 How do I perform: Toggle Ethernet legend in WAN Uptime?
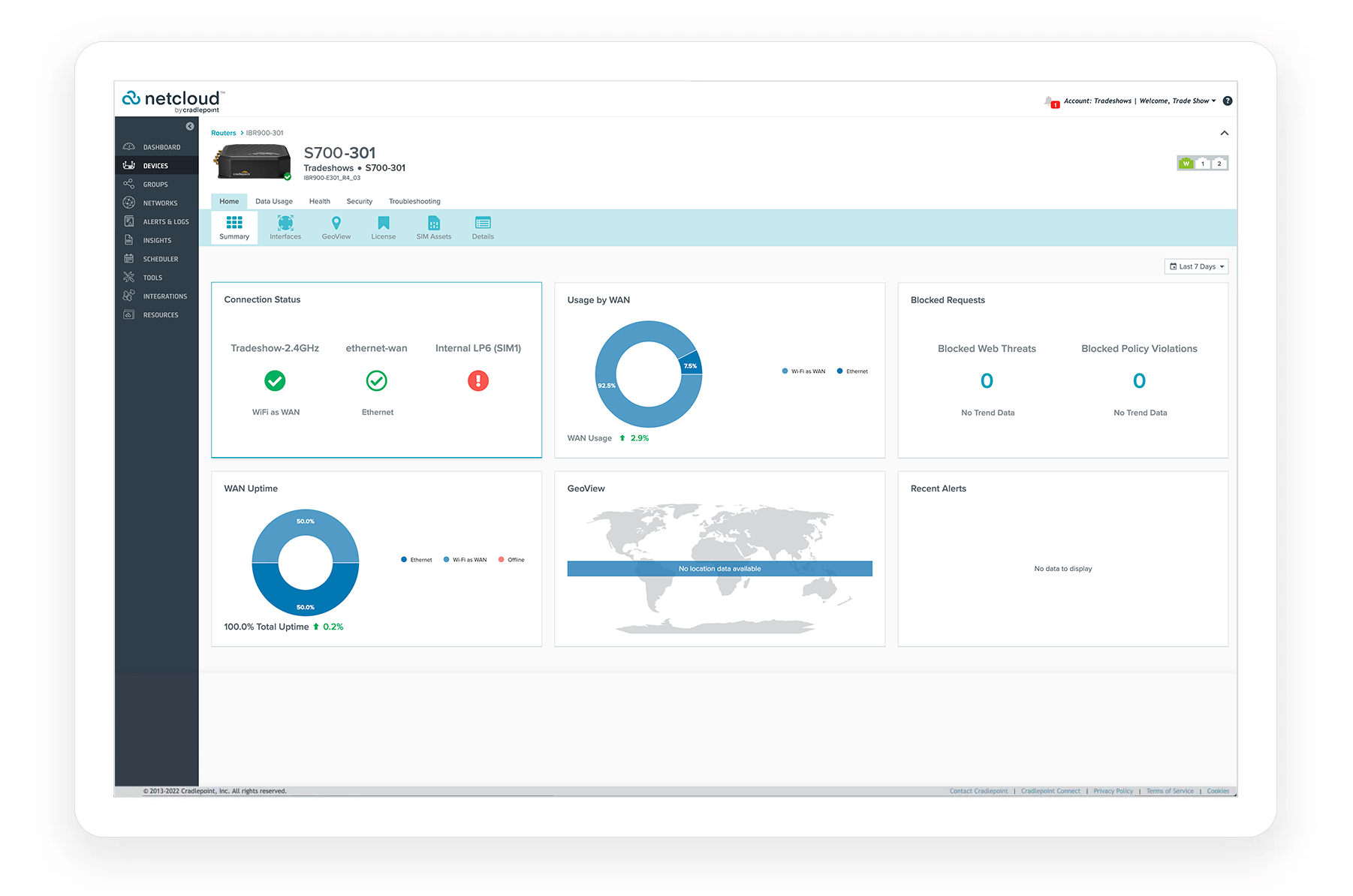(417, 560)
